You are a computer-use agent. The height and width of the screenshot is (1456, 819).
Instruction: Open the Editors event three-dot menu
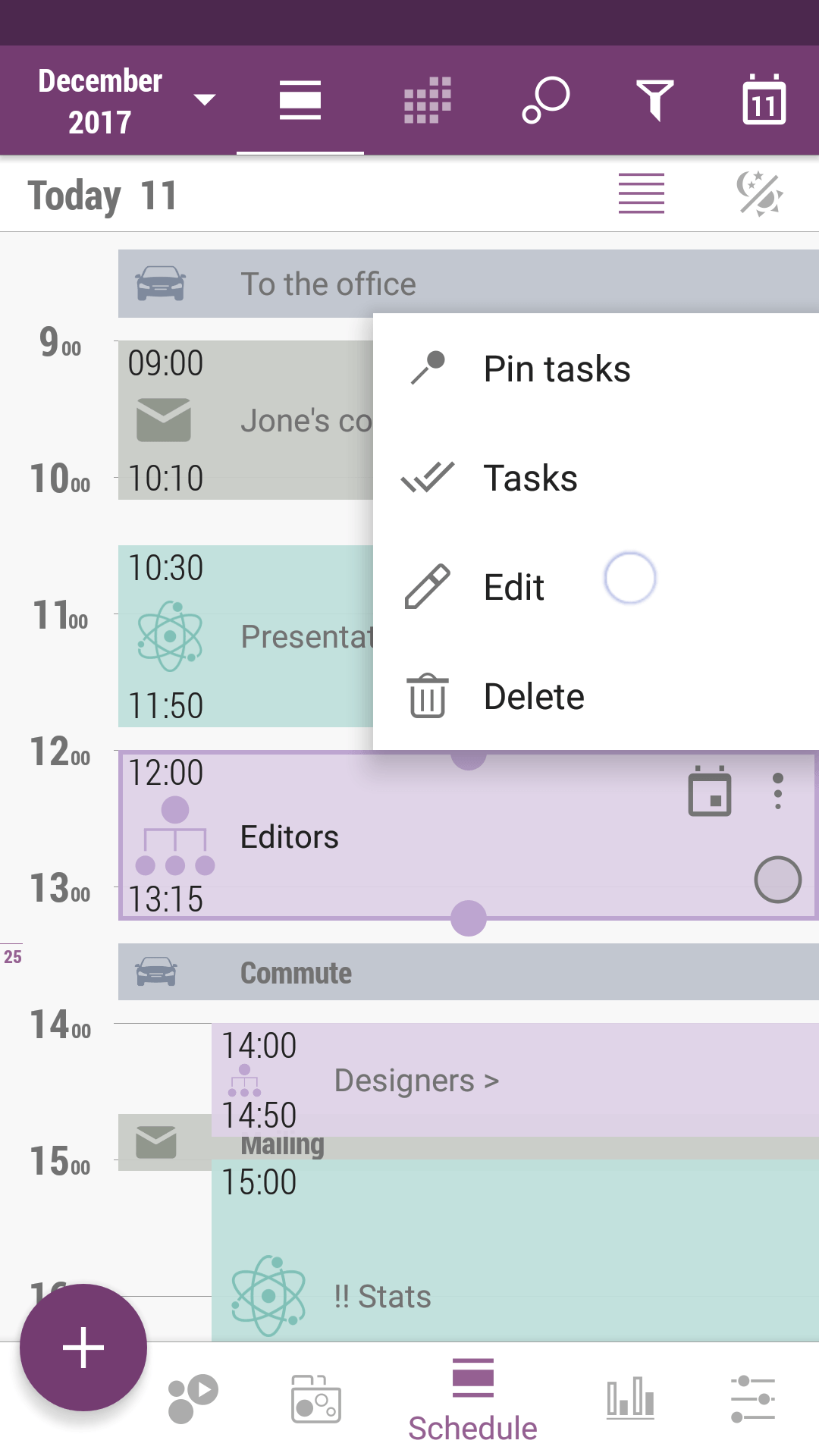click(x=777, y=792)
